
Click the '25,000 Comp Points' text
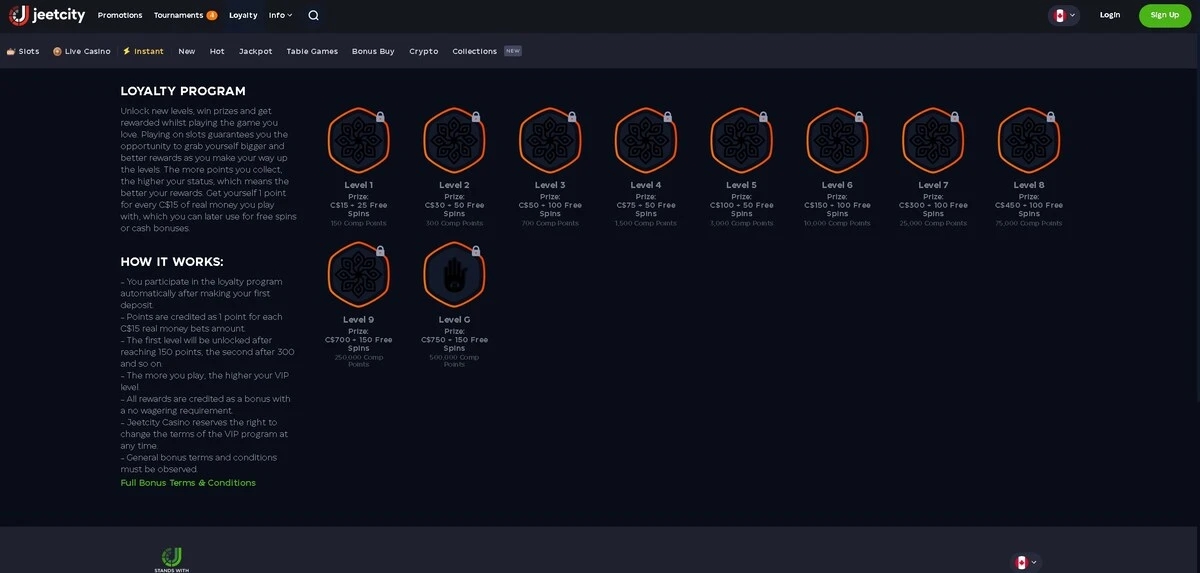[x=933, y=223]
